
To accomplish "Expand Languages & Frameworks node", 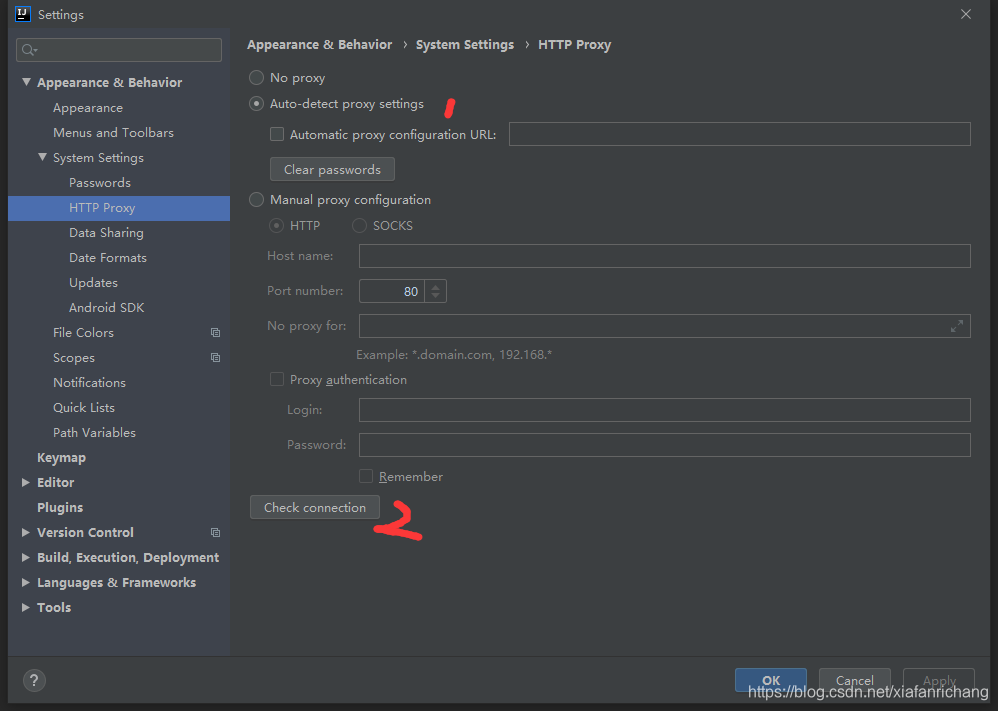I will pyautogui.click(x=25, y=582).
